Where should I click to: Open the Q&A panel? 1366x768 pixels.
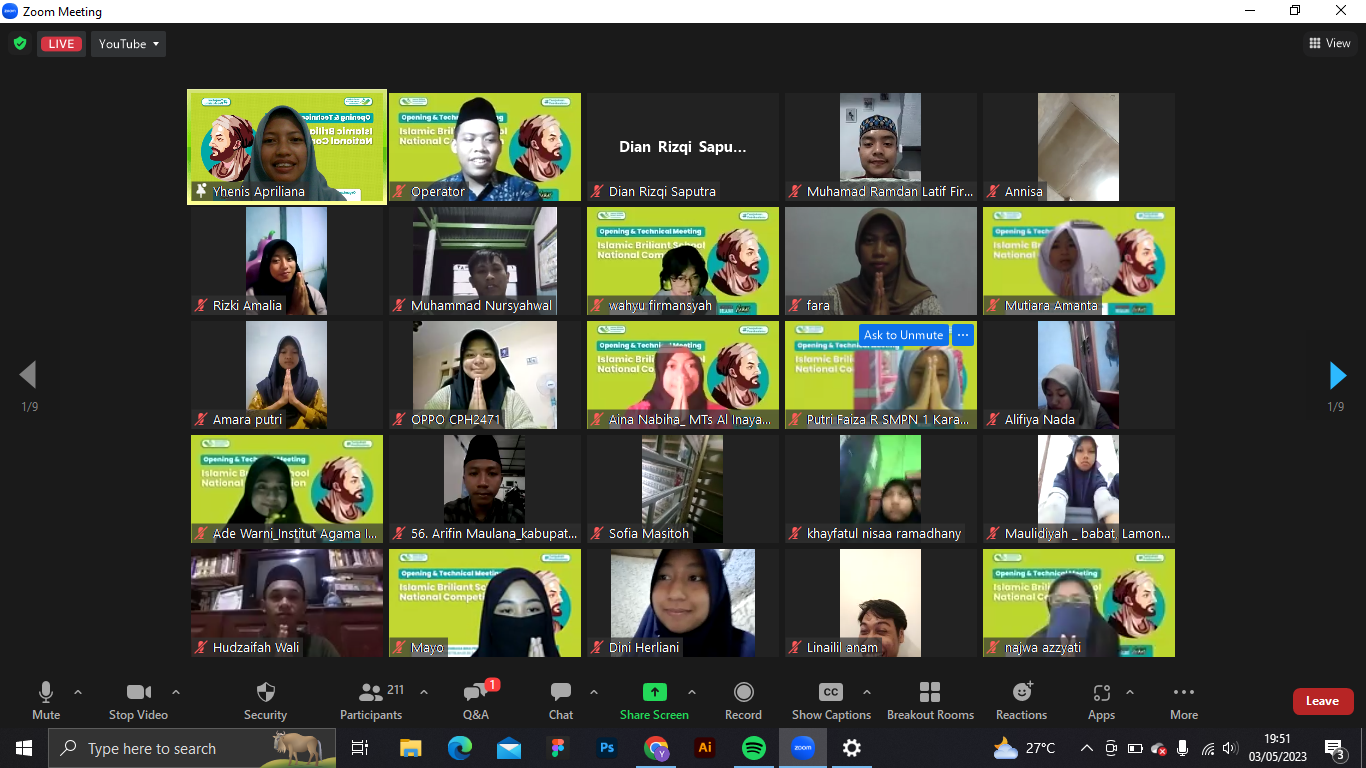pyautogui.click(x=475, y=693)
